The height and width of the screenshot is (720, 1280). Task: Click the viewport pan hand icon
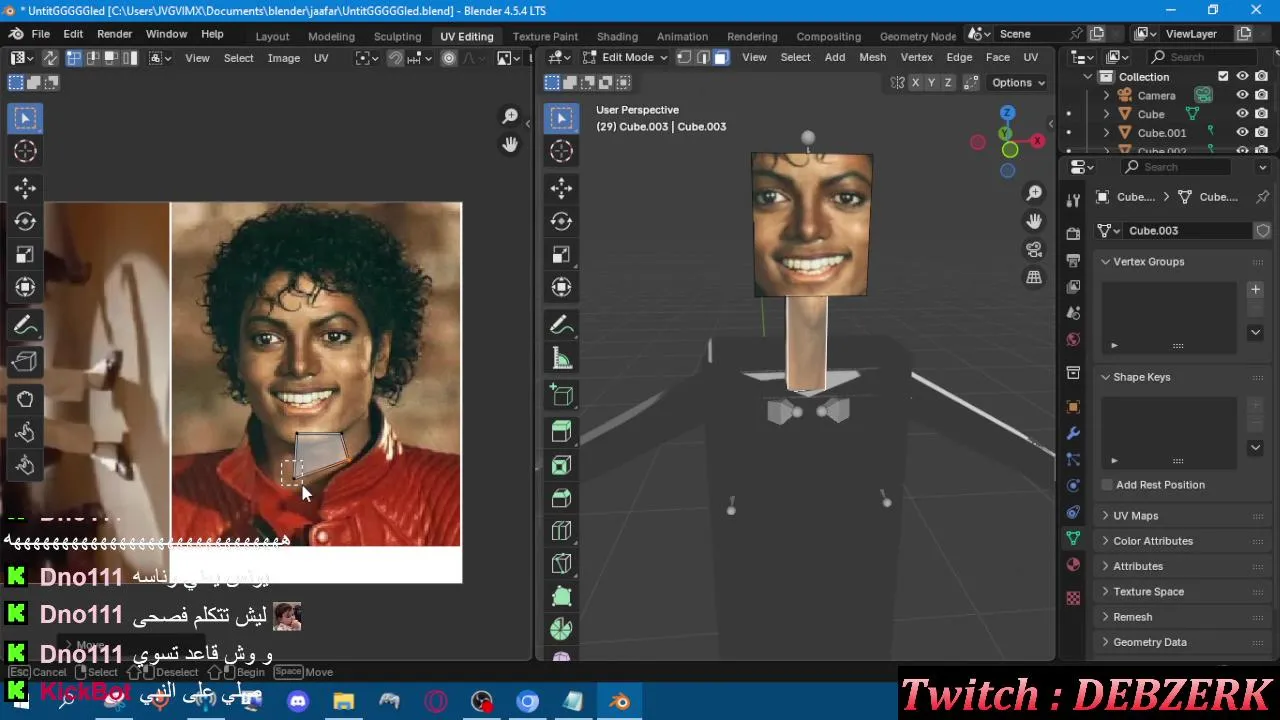tap(1034, 221)
